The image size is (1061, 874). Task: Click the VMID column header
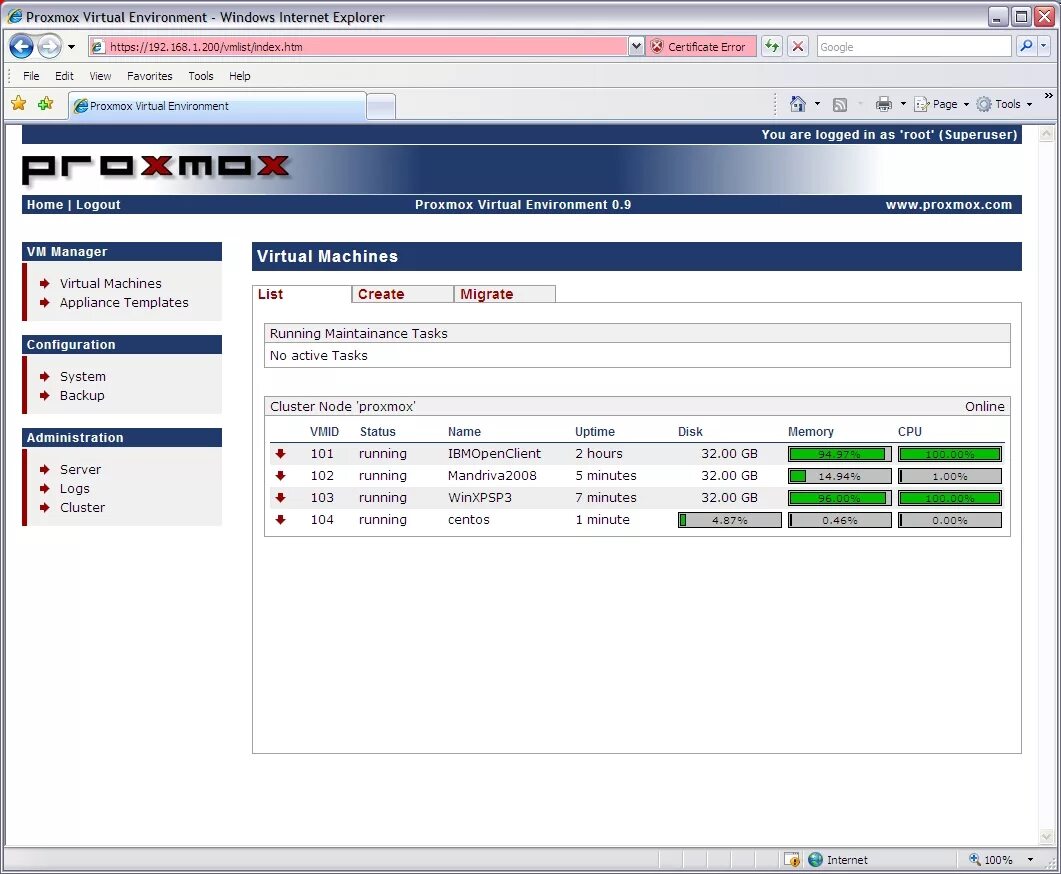click(324, 432)
